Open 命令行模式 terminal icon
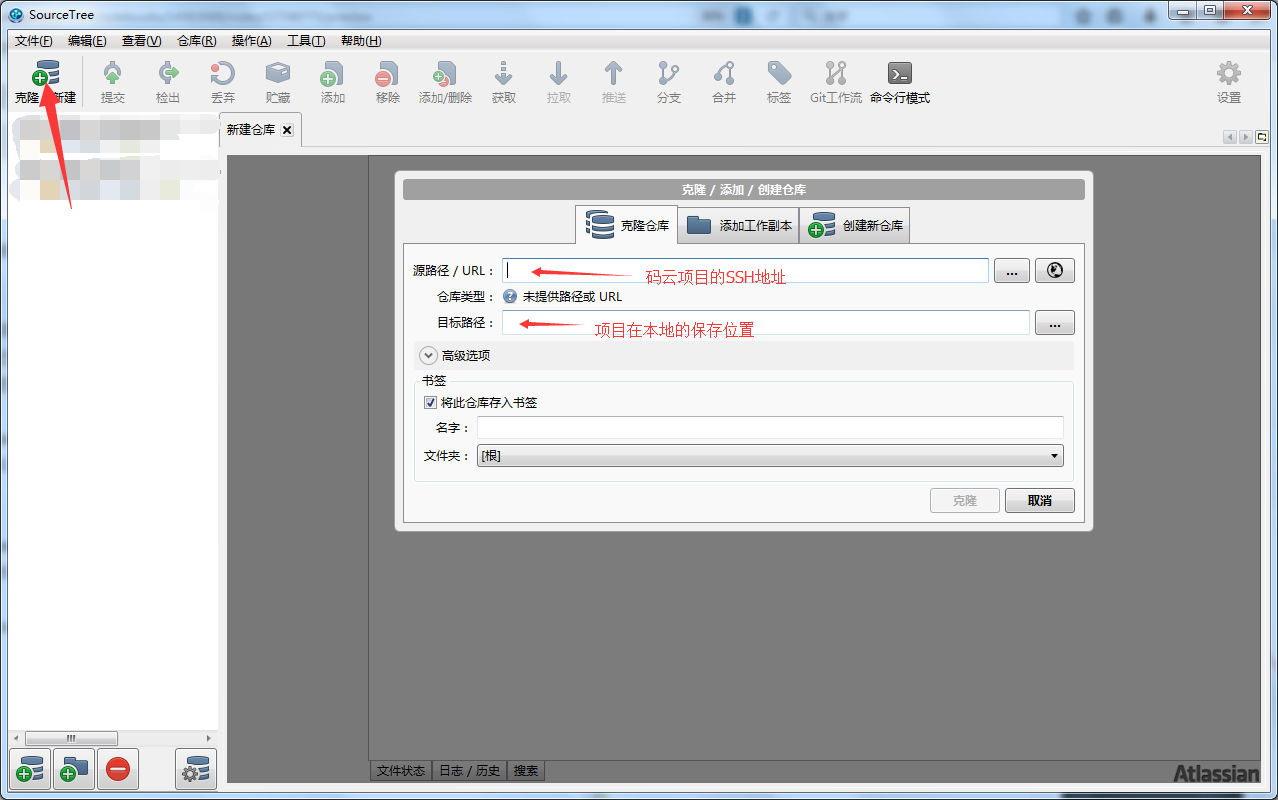1278x800 pixels. pos(900,73)
